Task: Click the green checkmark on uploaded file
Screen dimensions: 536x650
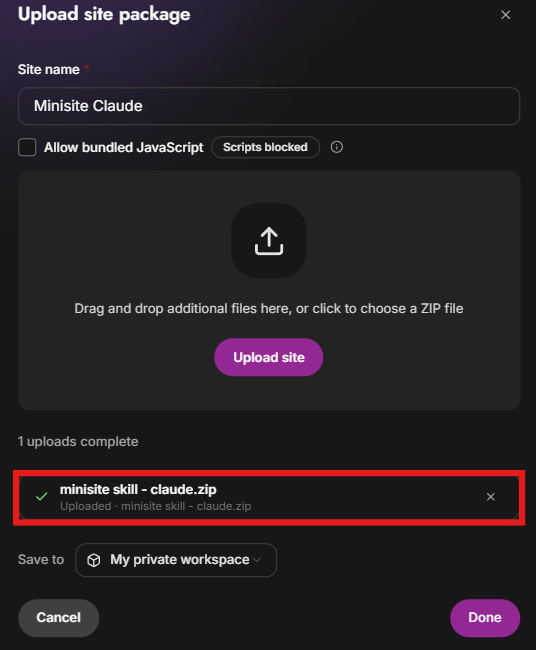Action: point(41,496)
